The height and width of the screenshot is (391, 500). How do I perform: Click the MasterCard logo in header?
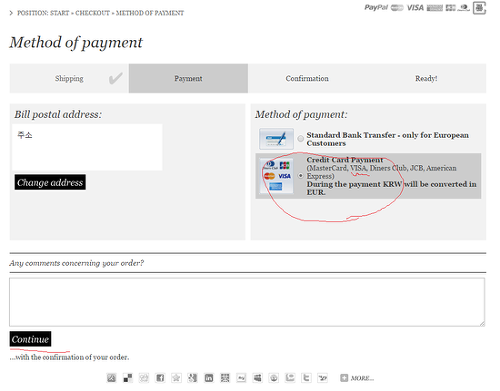397,8
